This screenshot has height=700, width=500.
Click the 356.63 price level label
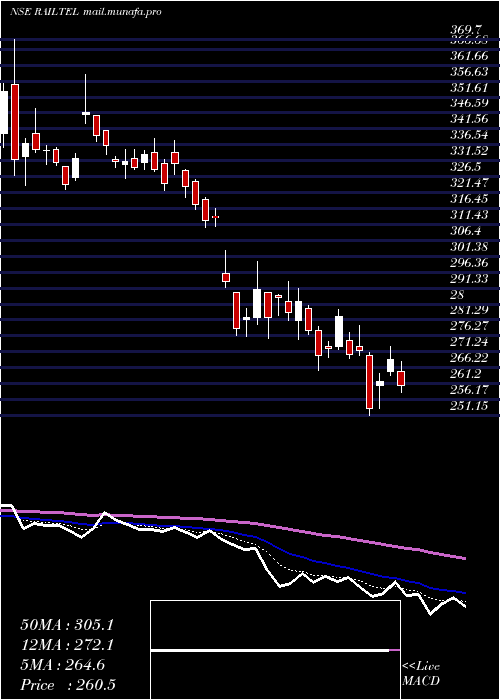coord(470,72)
